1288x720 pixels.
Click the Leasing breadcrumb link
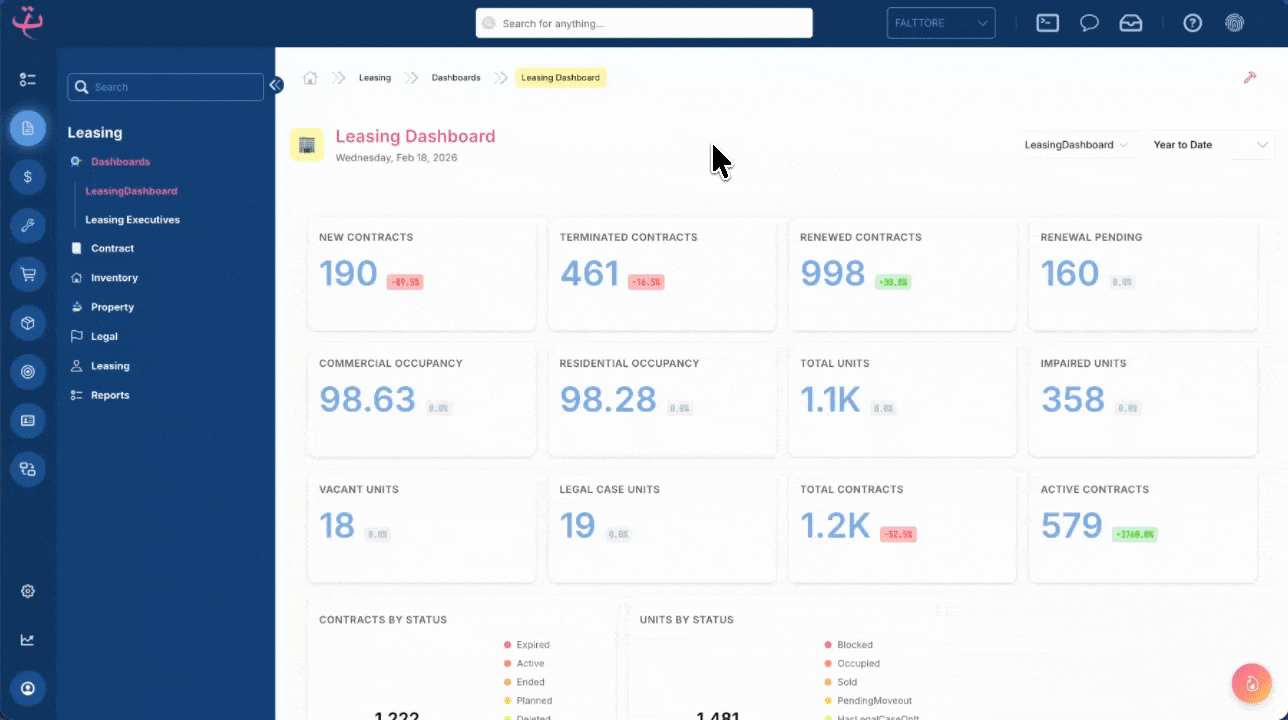(375, 77)
